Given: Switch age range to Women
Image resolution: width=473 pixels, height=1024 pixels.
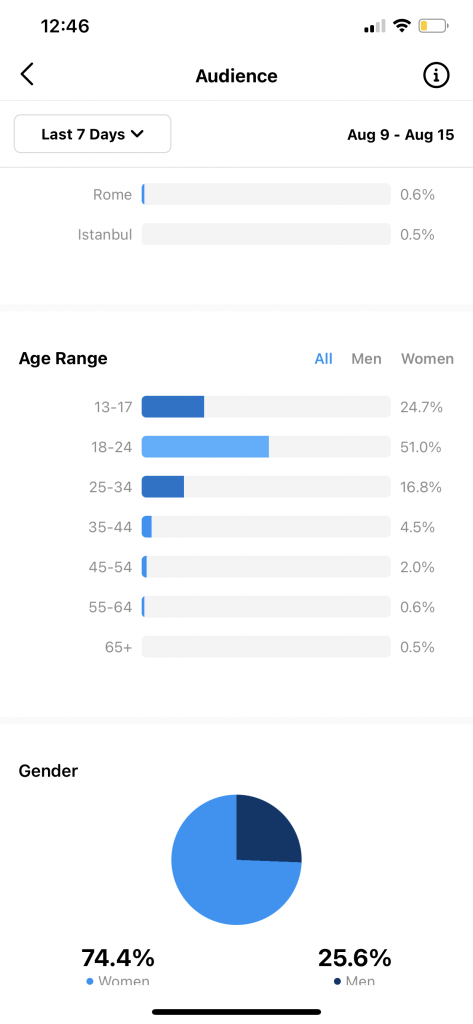Looking at the screenshot, I should pyautogui.click(x=427, y=359).
